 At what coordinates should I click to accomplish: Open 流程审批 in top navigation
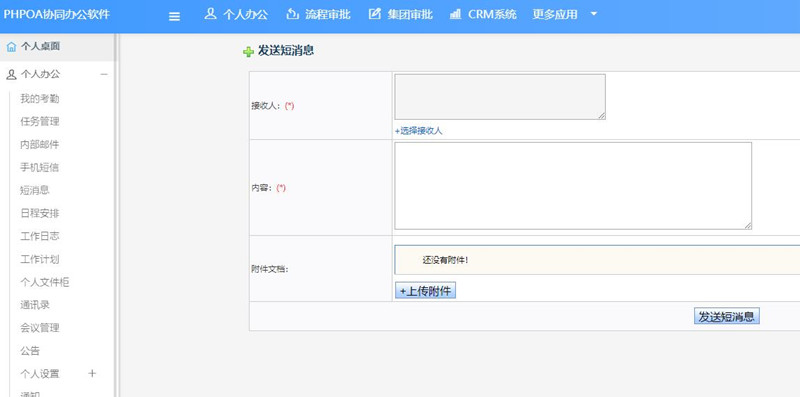[328, 14]
